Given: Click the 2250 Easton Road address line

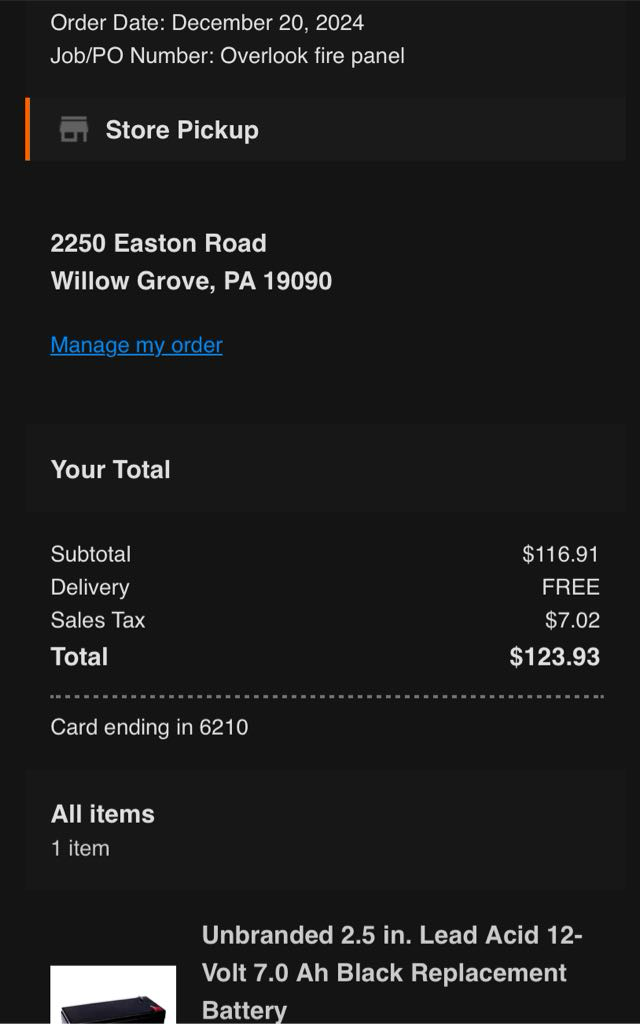Looking at the screenshot, I should coord(158,243).
